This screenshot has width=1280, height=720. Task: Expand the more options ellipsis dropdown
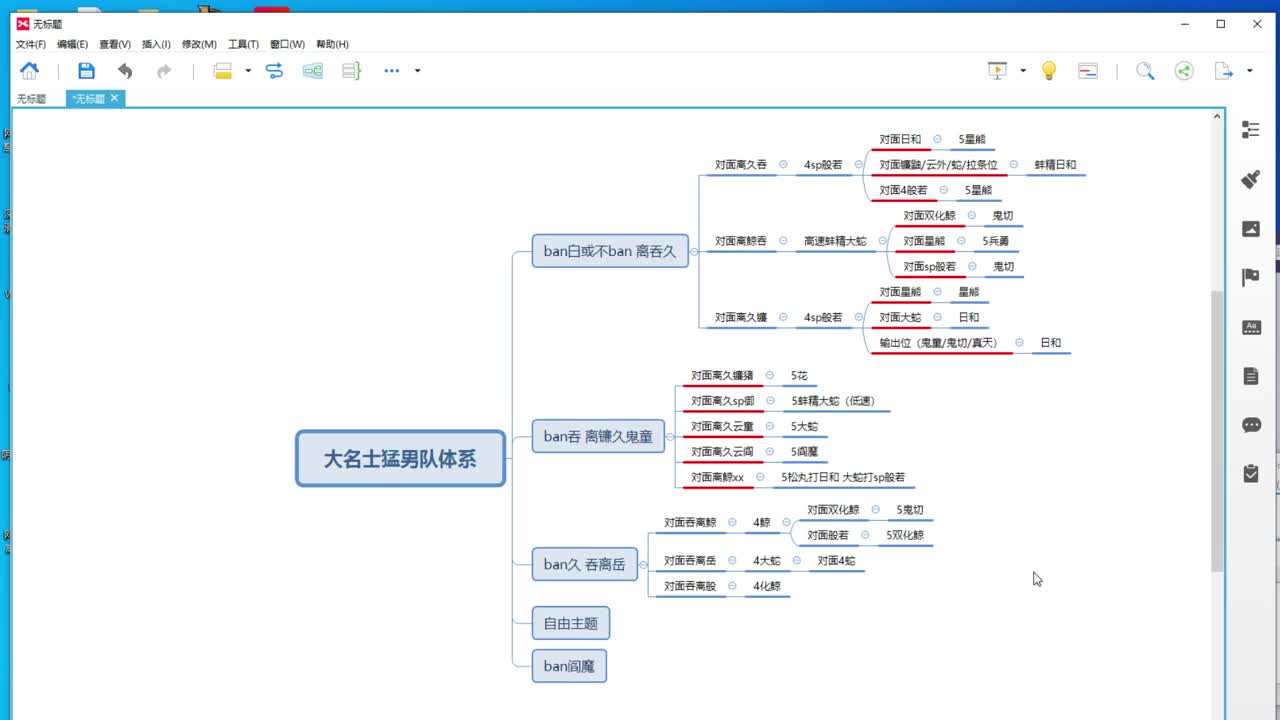[417, 72]
